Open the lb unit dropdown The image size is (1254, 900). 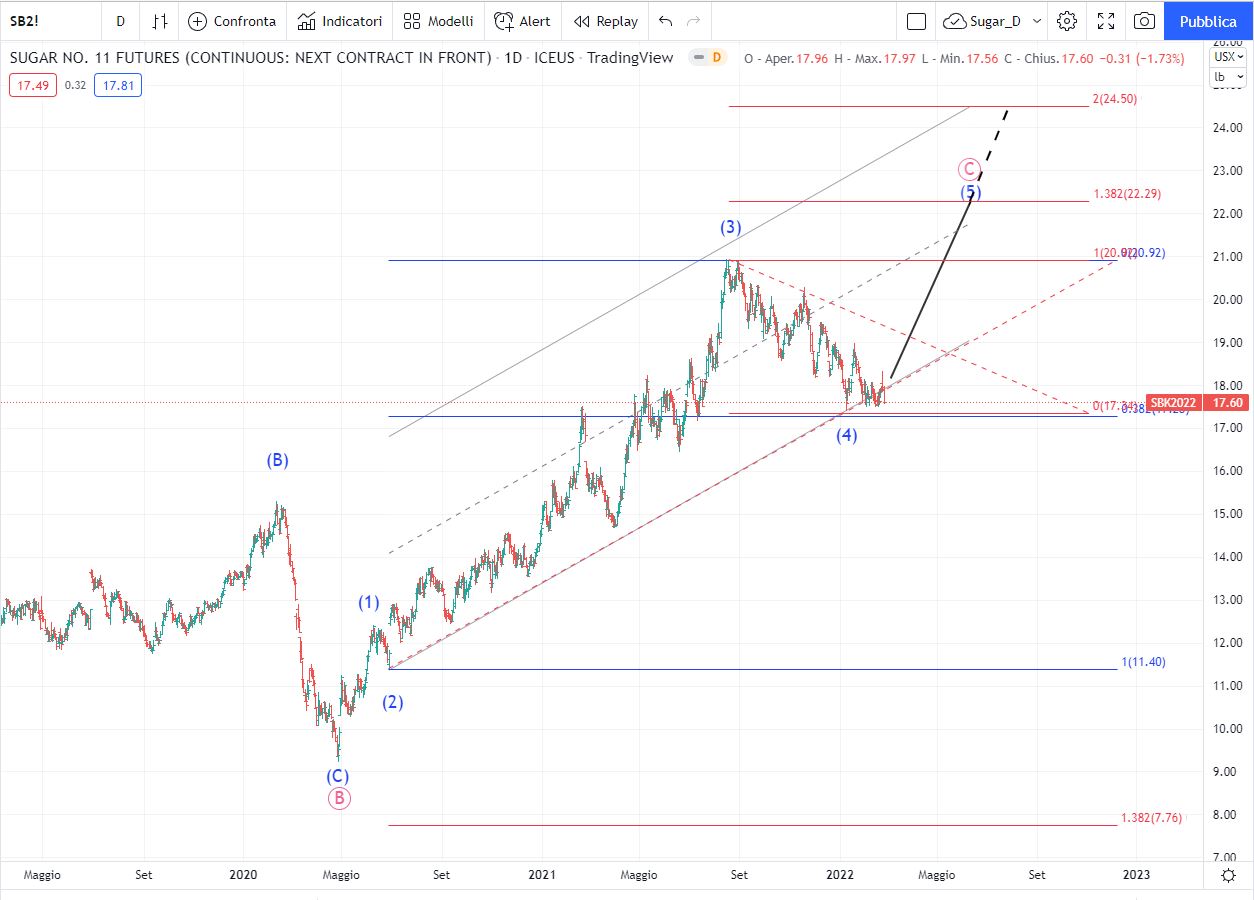(1228, 76)
